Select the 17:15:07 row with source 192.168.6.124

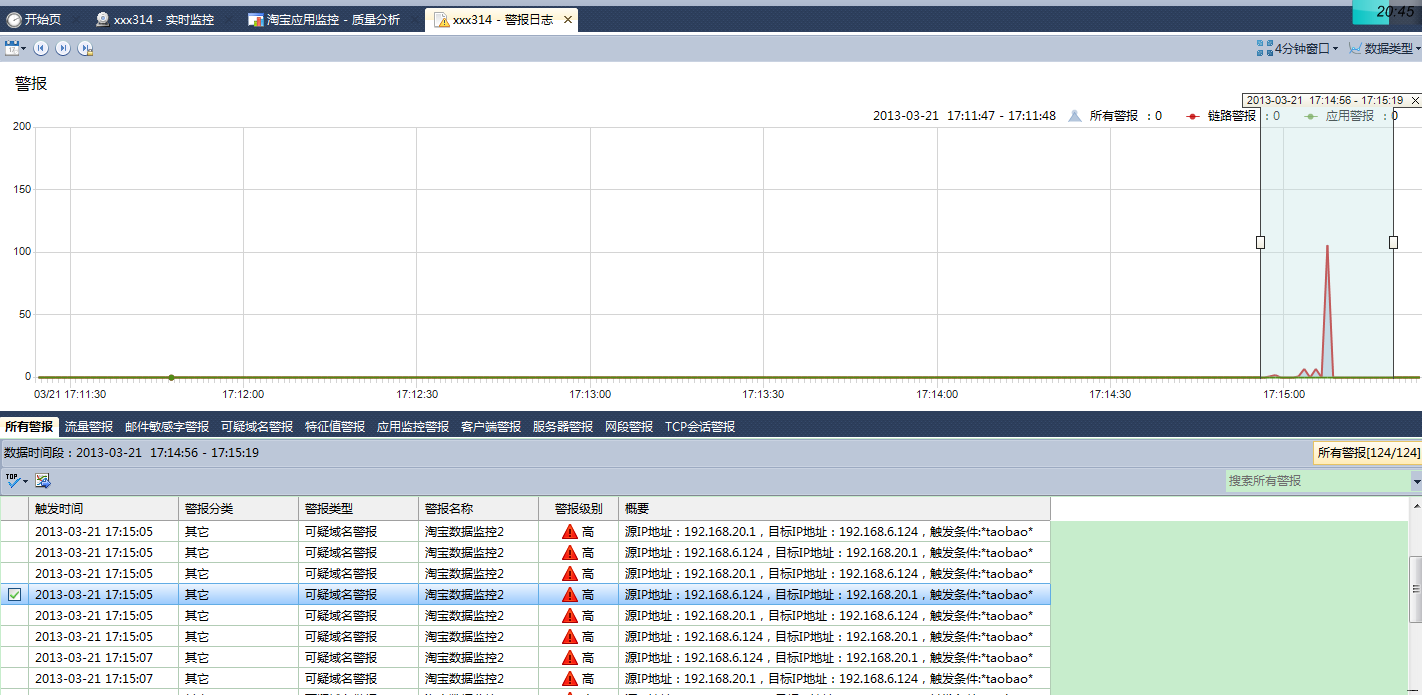click(525, 657)
